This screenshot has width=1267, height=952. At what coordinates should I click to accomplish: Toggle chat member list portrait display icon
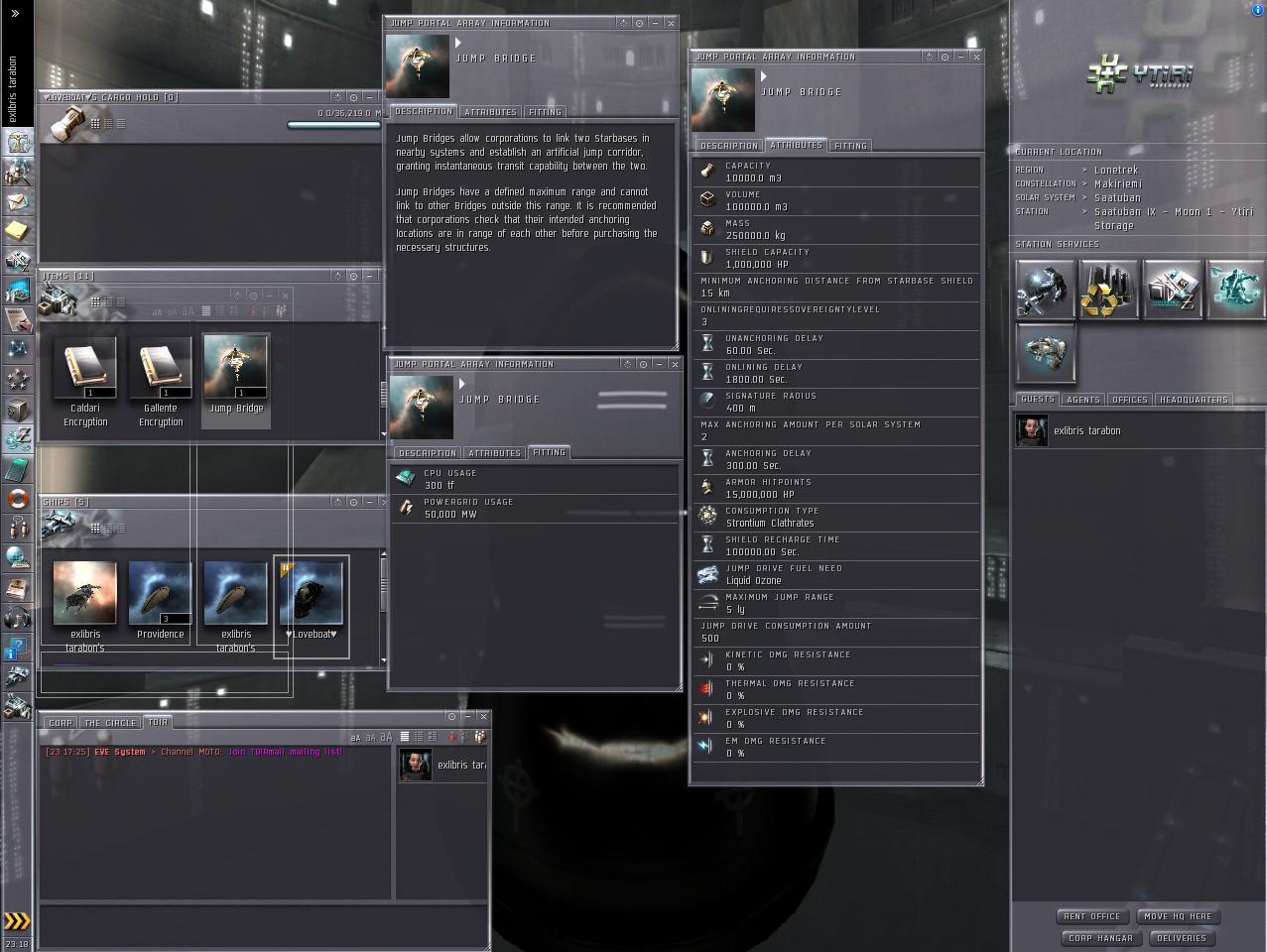480,737
